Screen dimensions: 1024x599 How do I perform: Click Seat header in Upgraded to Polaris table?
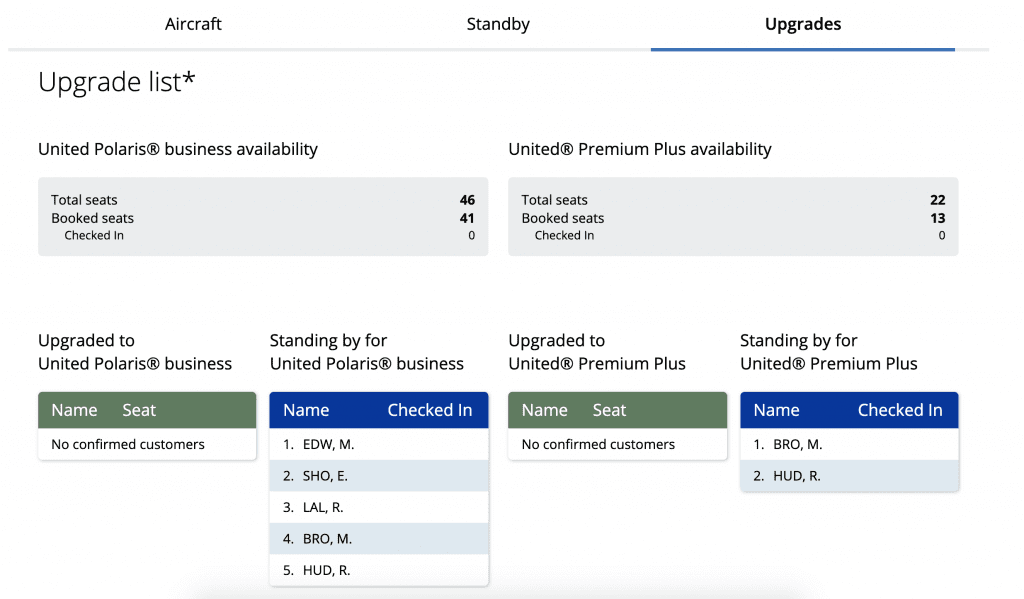pos(139,410)
